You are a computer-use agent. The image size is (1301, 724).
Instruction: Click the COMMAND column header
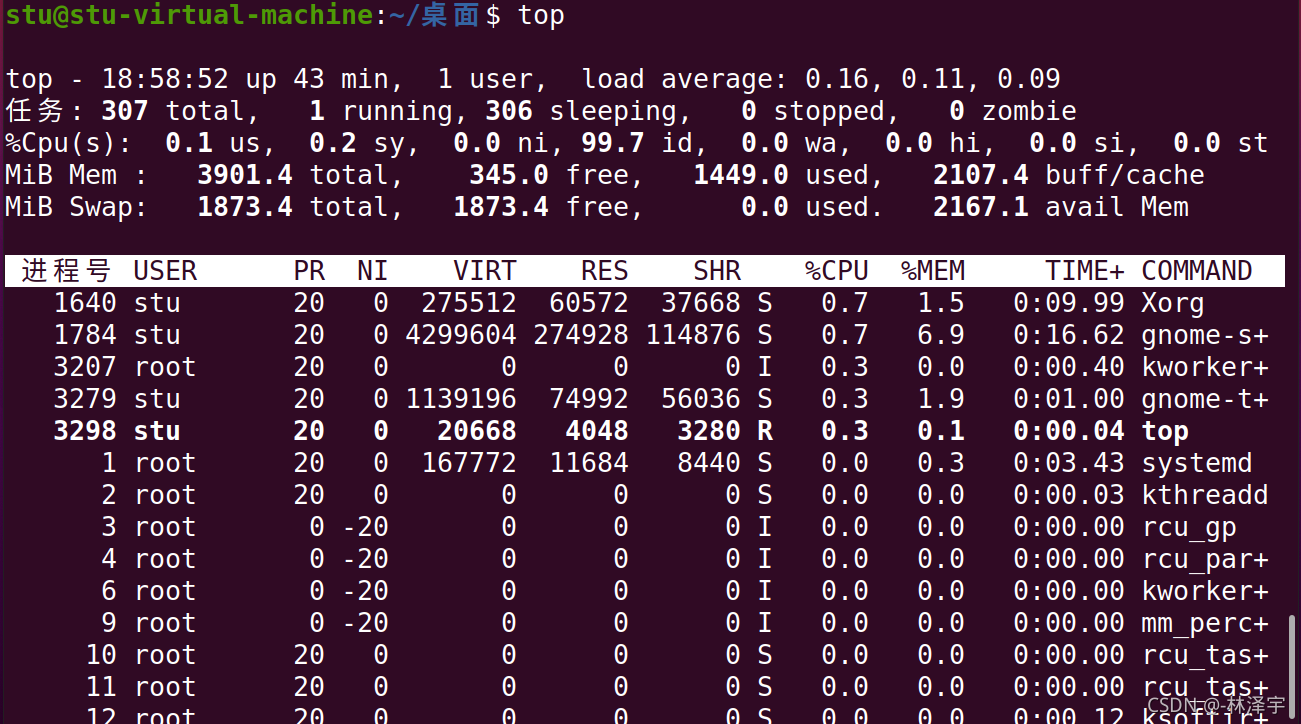(x=1197, y=271)
